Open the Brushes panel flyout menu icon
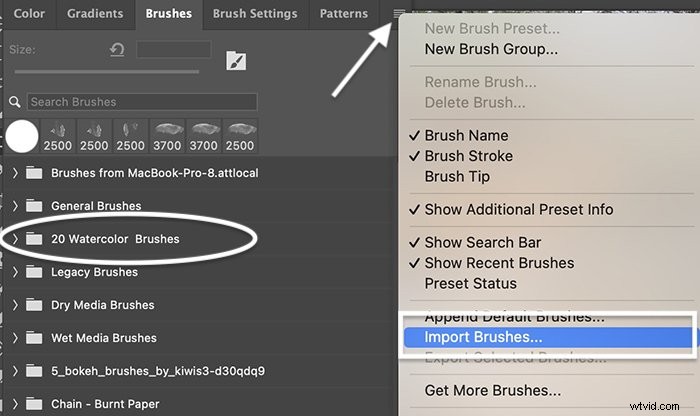 399,14
